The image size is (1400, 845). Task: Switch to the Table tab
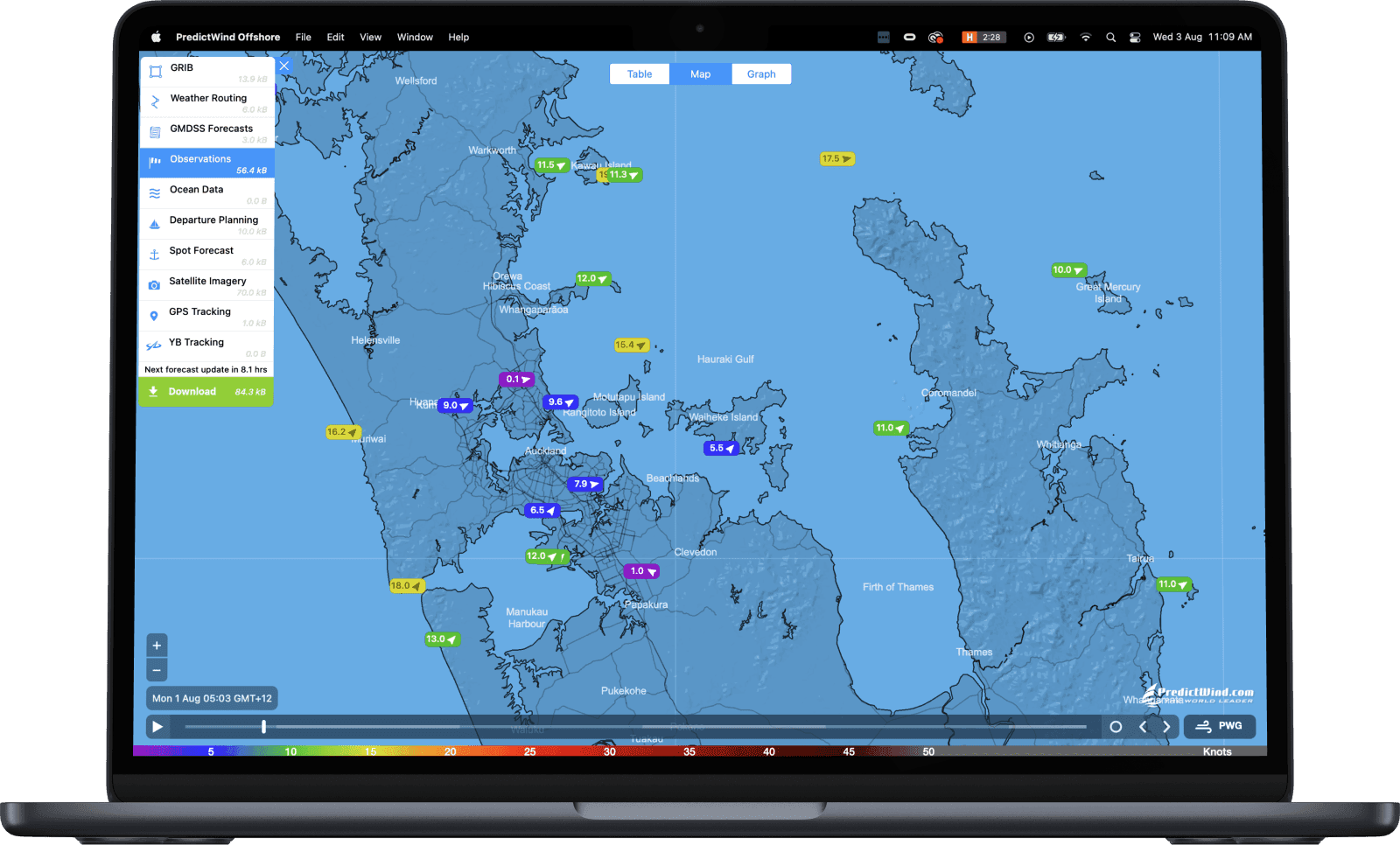(x=639, y=73)
